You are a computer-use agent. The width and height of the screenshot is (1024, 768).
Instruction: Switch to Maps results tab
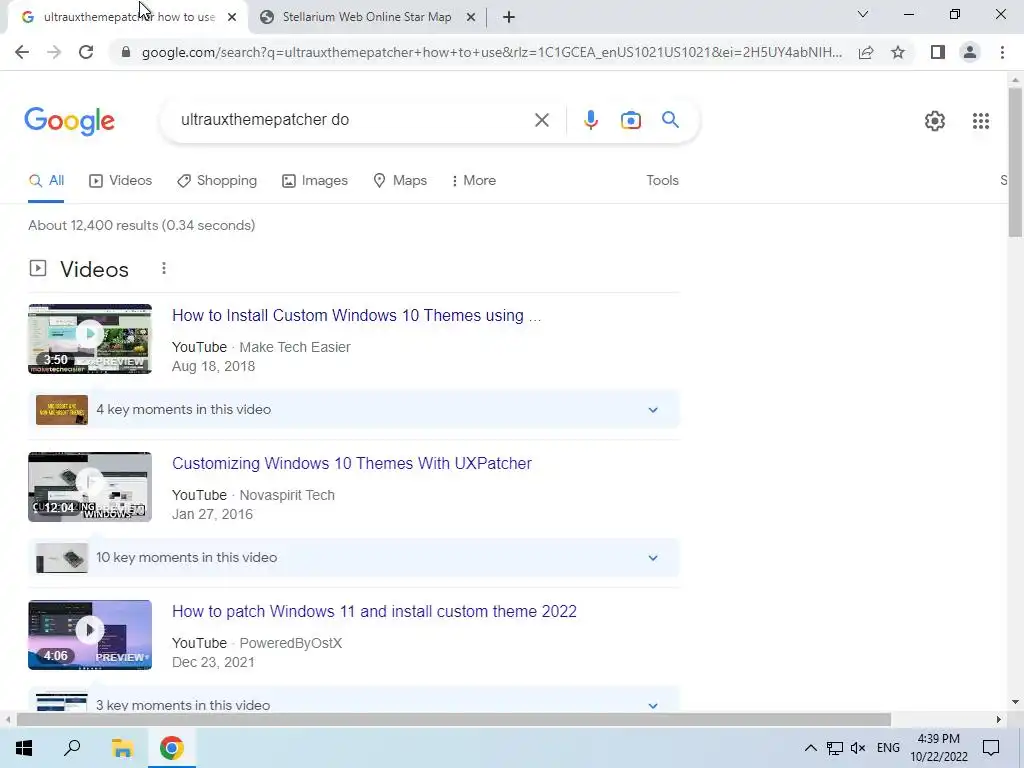(400, 181)
